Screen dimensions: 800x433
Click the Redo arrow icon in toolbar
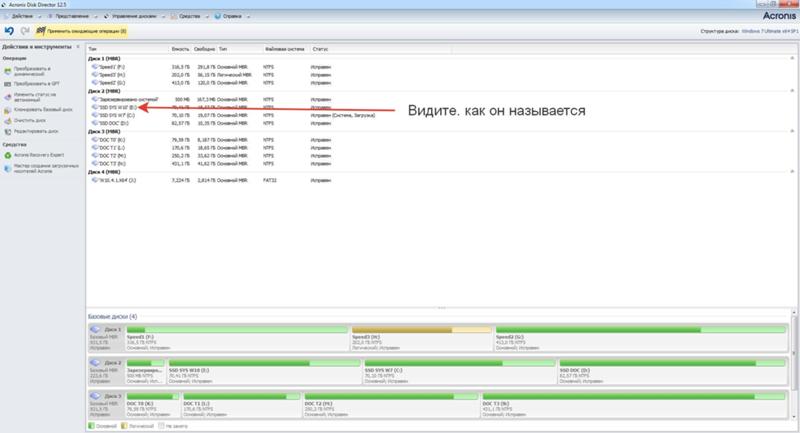click(x=24, y=31)
